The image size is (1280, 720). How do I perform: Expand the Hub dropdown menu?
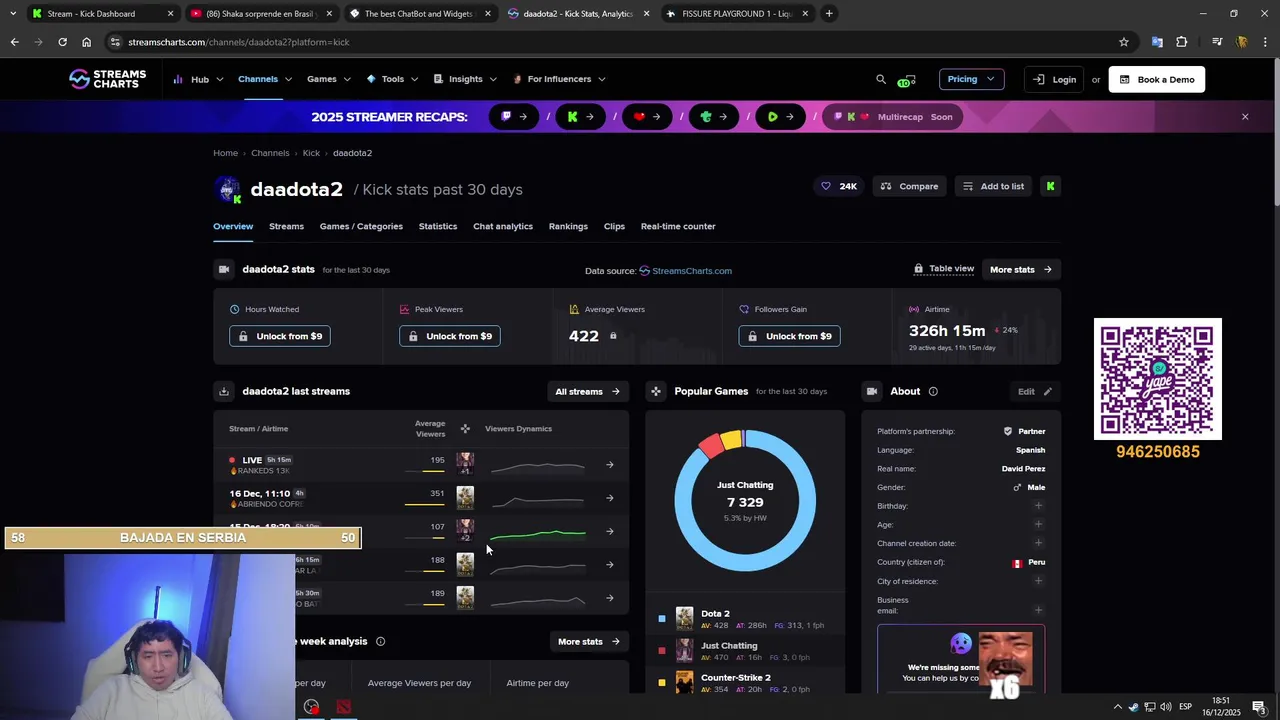pyautogui.click(x=198, y=79)
